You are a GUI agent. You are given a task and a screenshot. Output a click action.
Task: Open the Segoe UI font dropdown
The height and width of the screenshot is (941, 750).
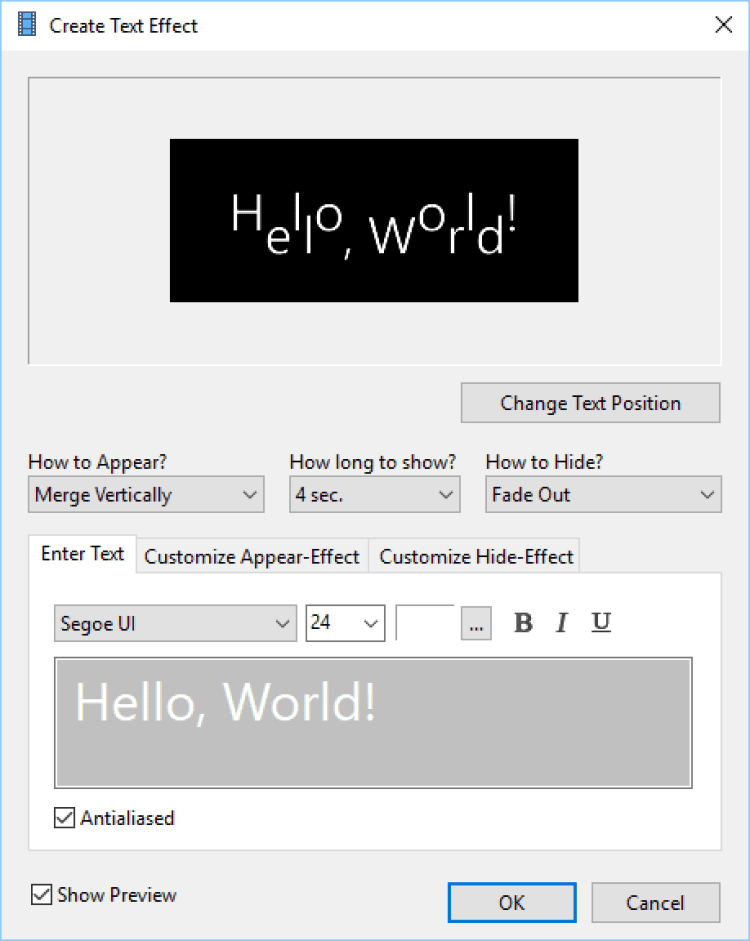pos(175,624)
